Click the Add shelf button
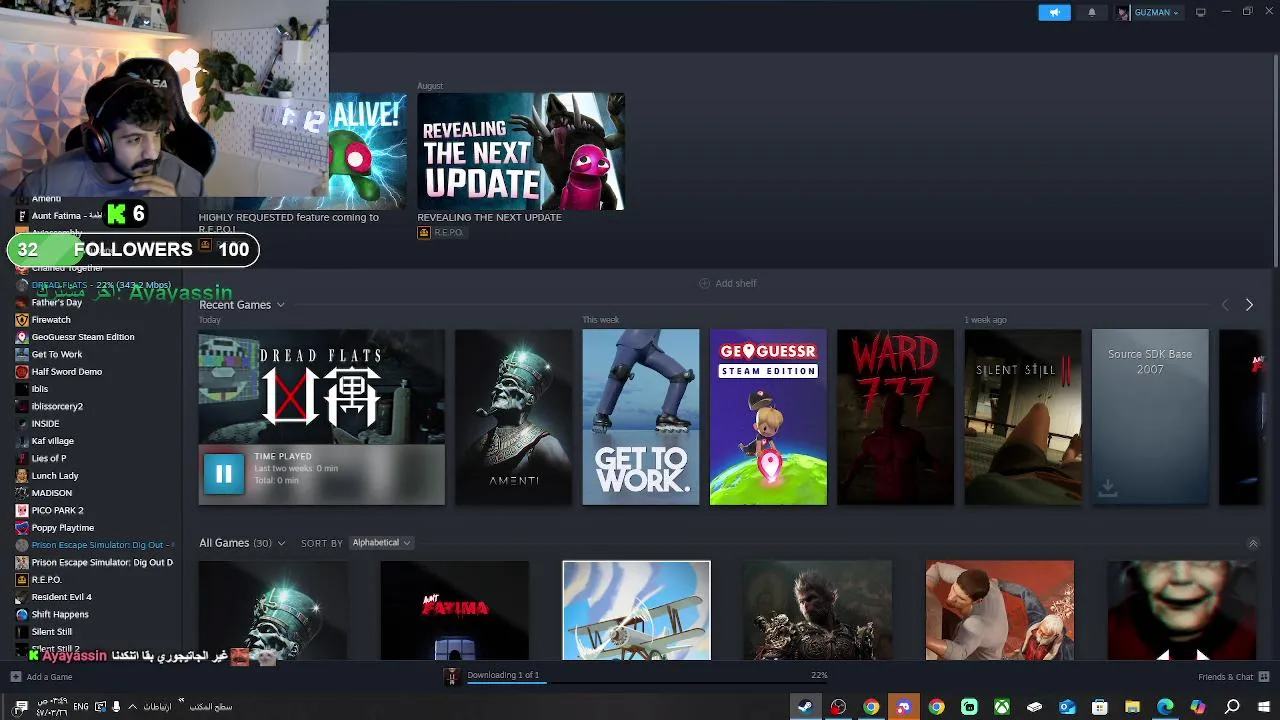Viewport: 1280px width, 720px height. pyautogui.click(x=727, y=283)
